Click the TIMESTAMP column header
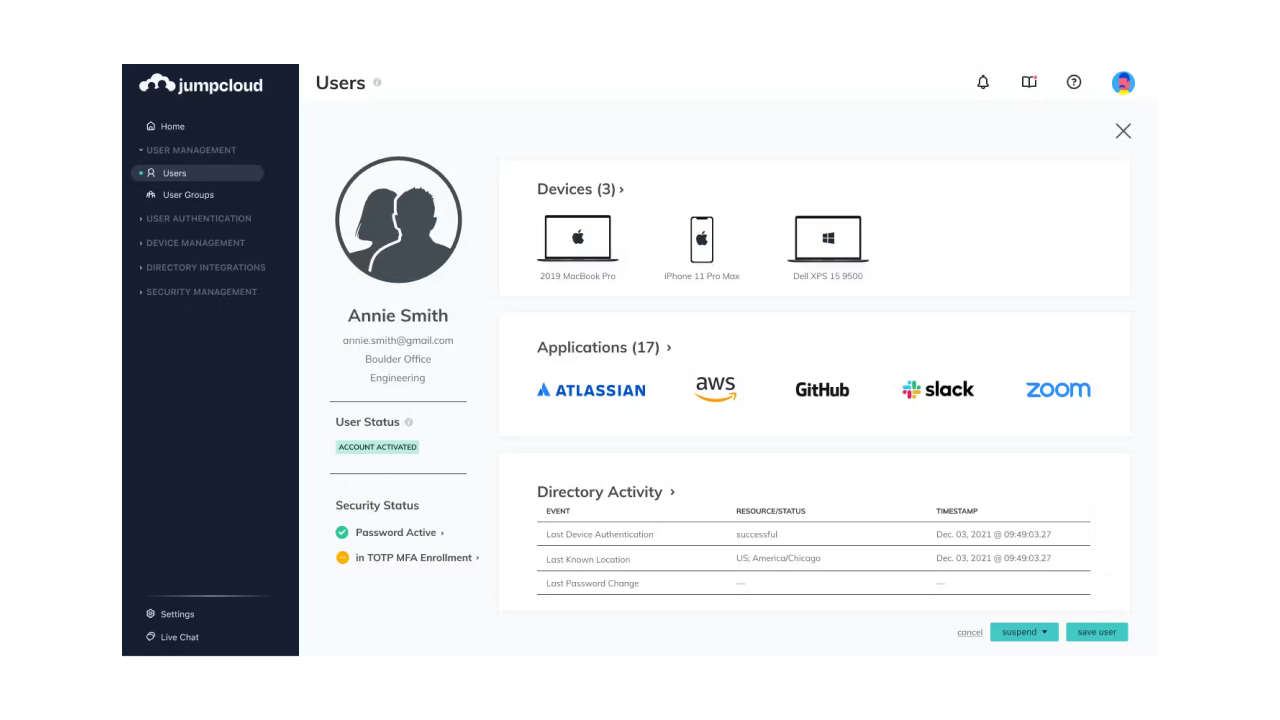 click(x=957, y=511)
